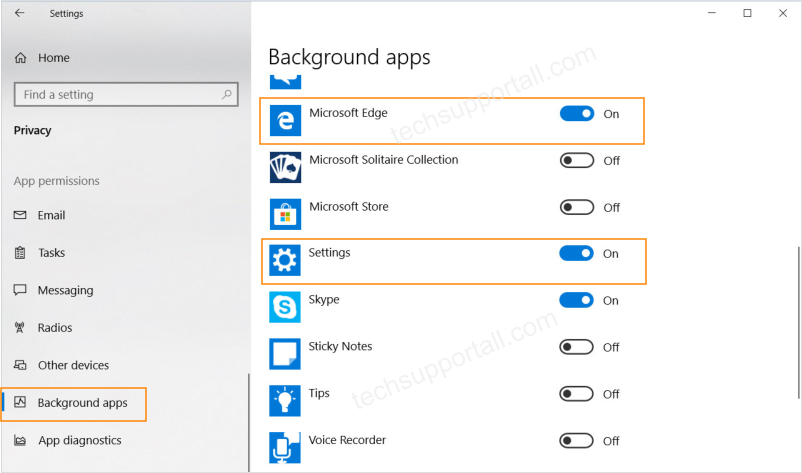Disable Skype background toggle
The image size is (802, 473).
pyautogui.click(x=576, y=300)
